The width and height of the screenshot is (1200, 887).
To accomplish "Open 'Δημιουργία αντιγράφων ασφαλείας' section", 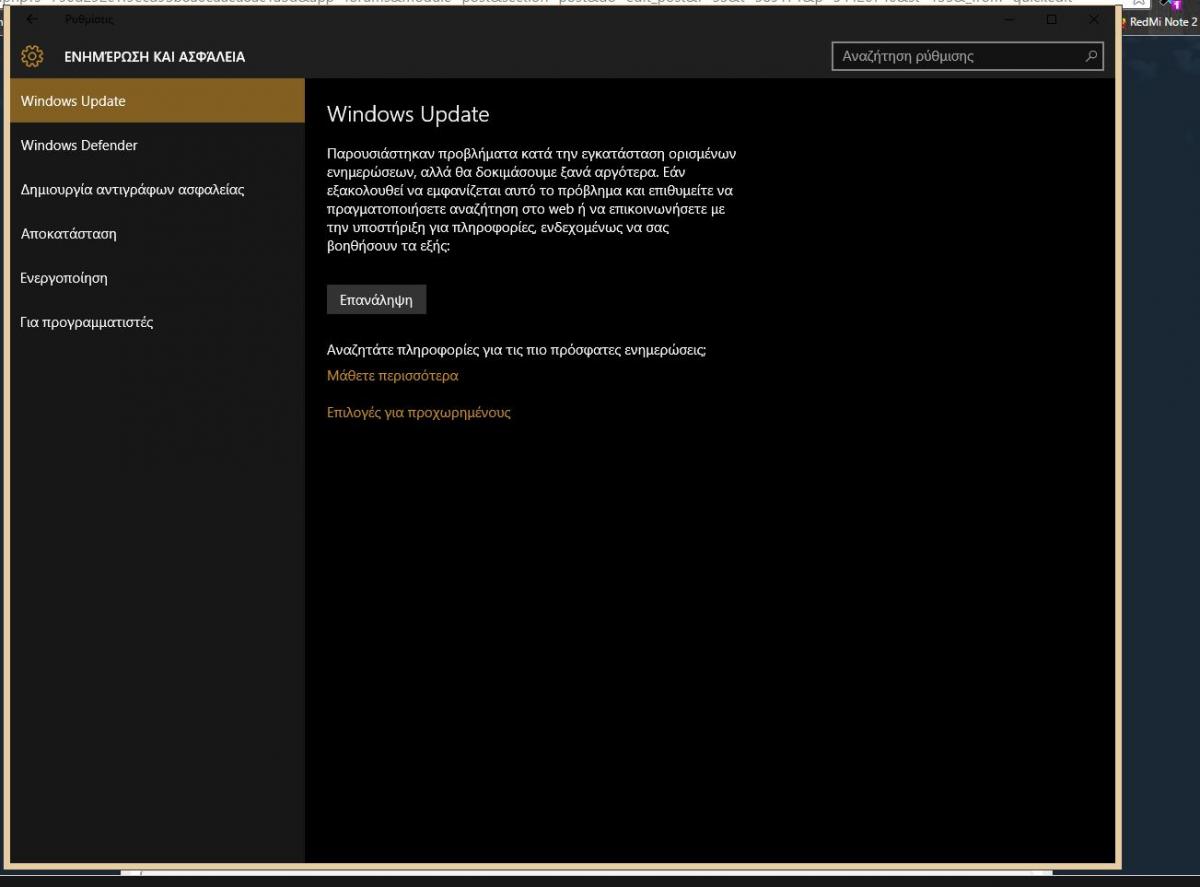I will click(x=157, y=189).
